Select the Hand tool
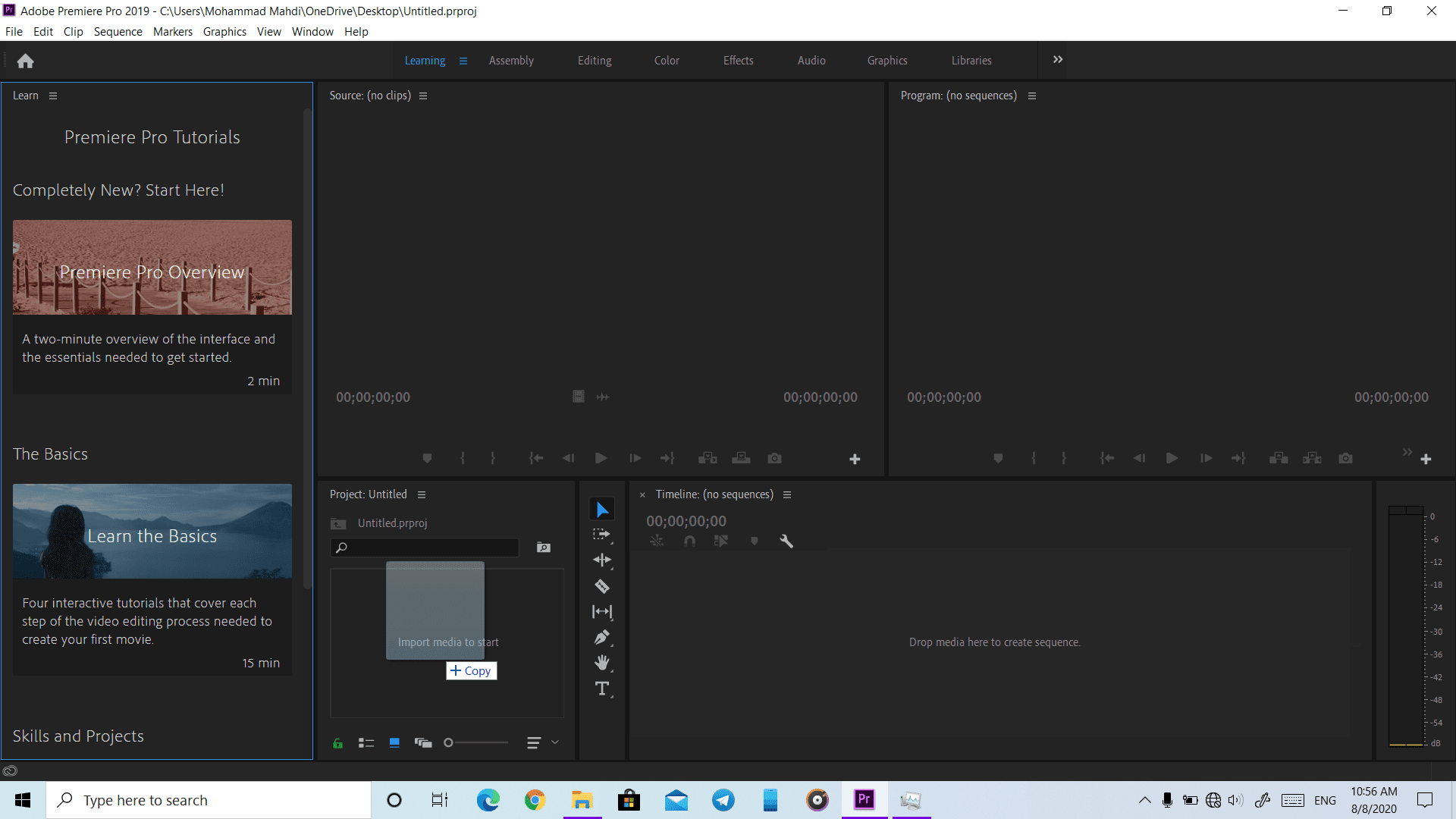The image size is (1456, 819). 602,663
